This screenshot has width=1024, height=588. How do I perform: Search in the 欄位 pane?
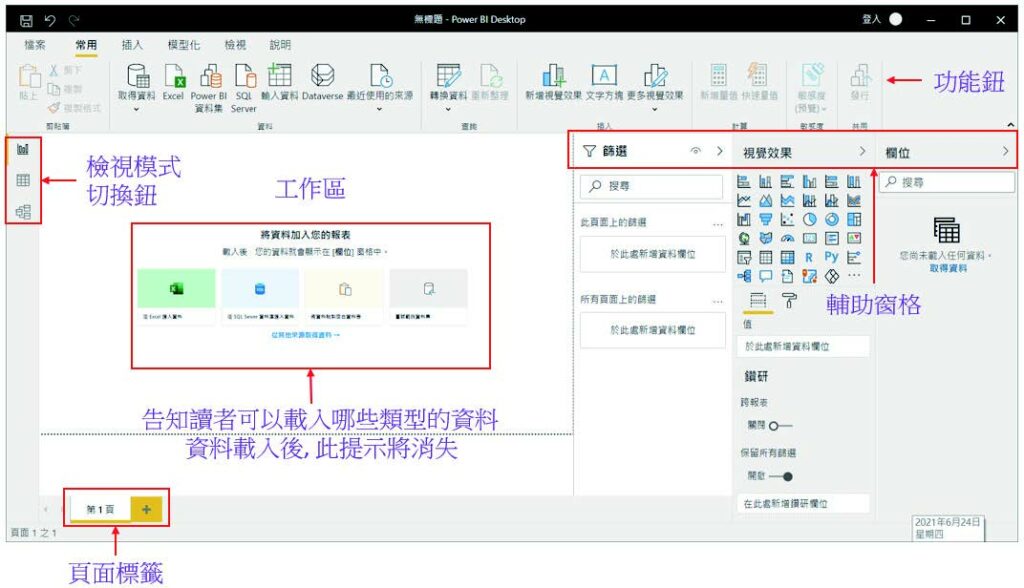[947, 182]
